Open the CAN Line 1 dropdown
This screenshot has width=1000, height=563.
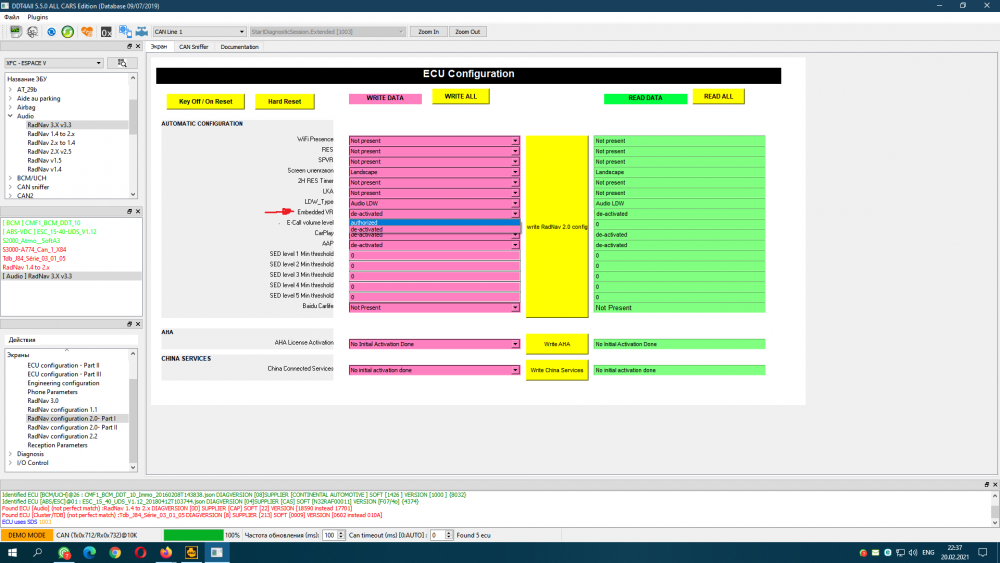point(242,31)
